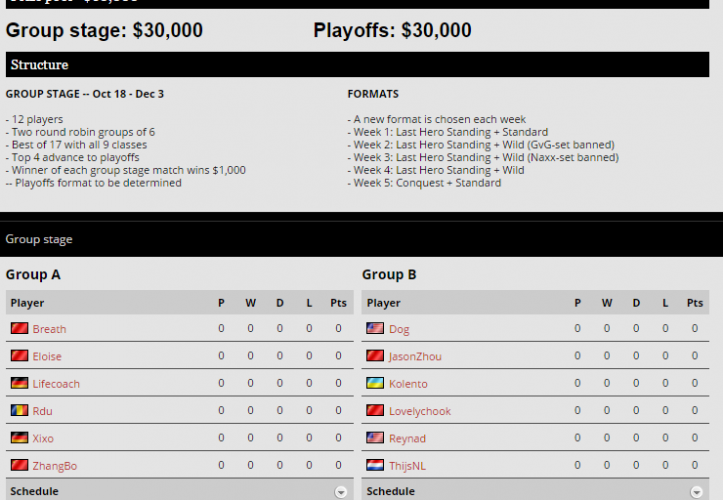
Task: Open Lovelychook's player link
Action: click(x=420, y=411)
